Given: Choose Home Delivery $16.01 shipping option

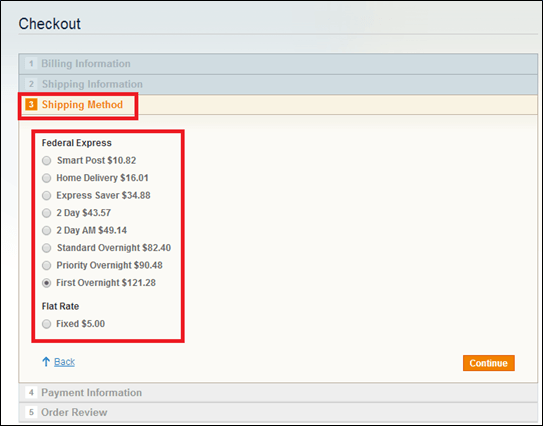Looking at the screenshot, I should (x=47, y=178).
